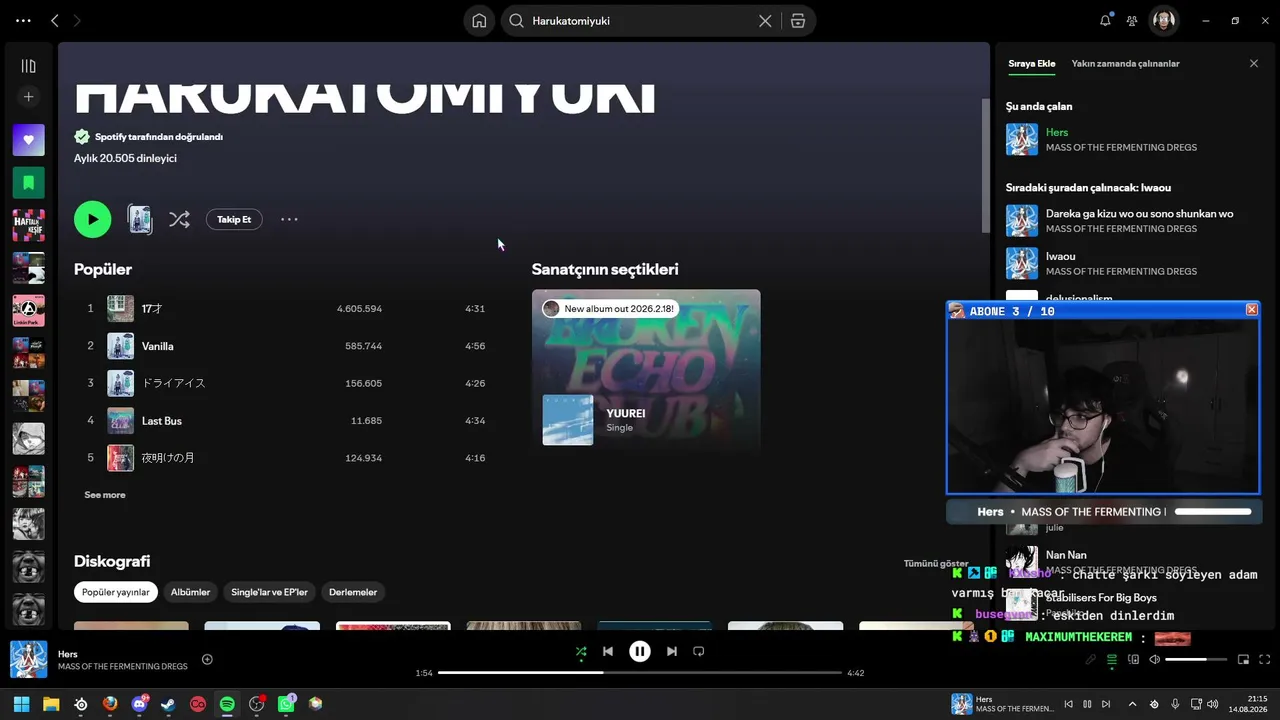Mute the Spotify volume

tap(1154, 660)
